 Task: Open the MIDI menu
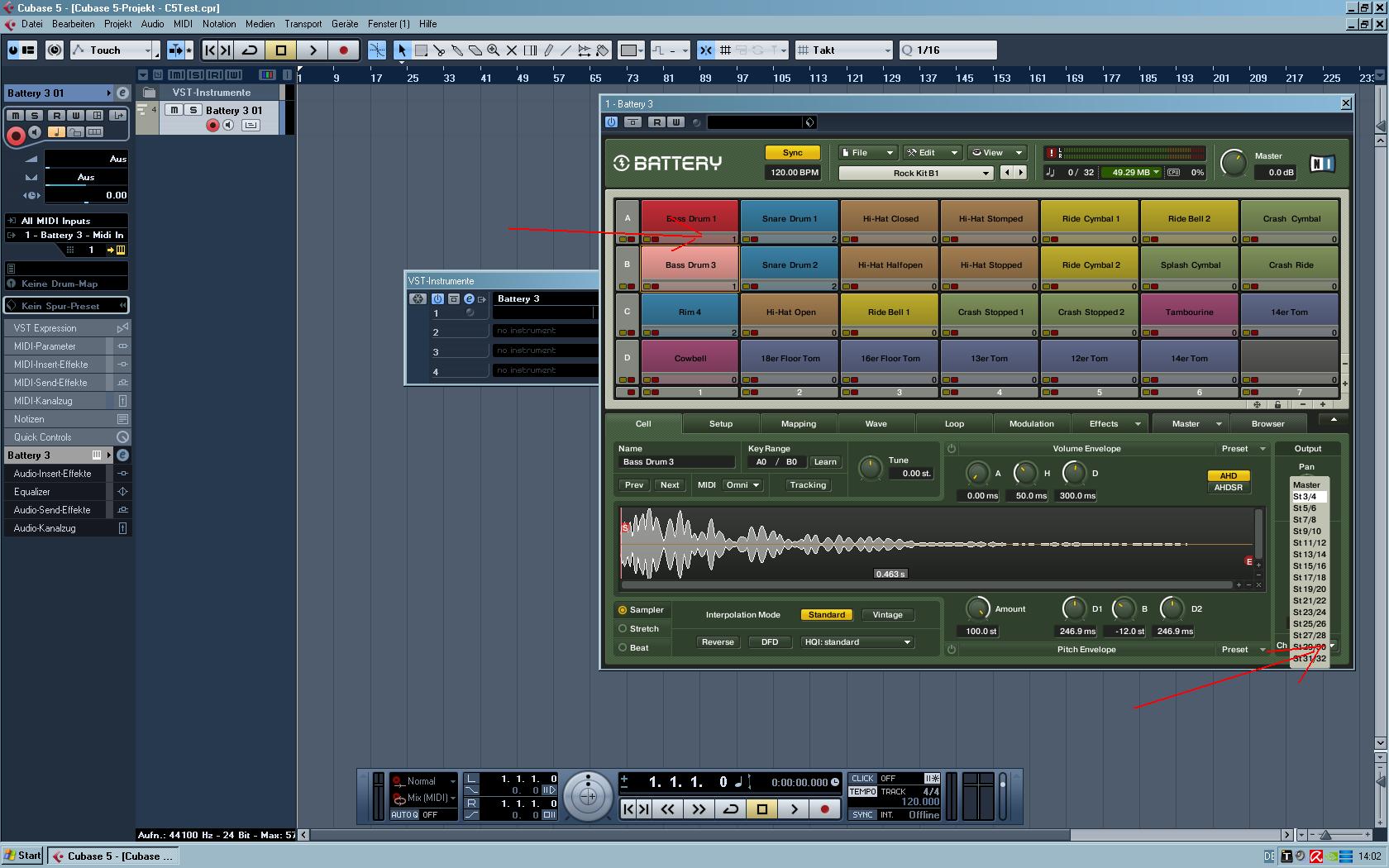click(183, 24)
